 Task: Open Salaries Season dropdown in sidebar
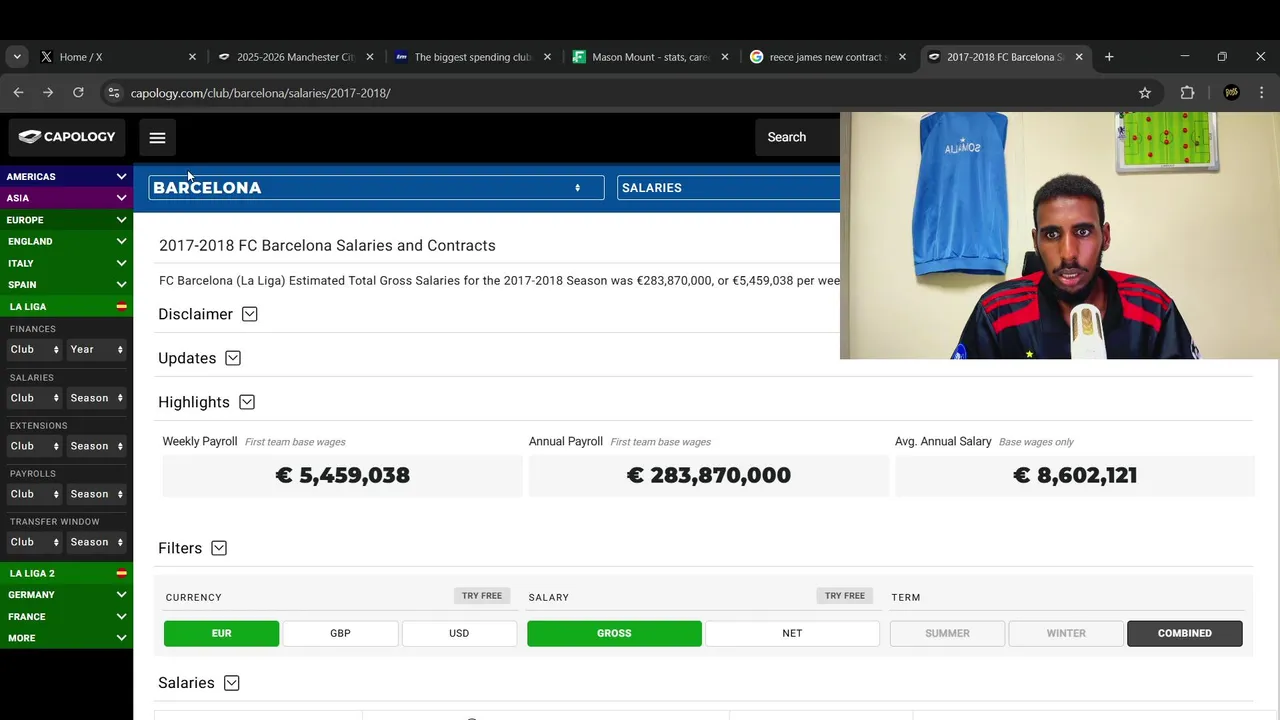coord(97,398)
